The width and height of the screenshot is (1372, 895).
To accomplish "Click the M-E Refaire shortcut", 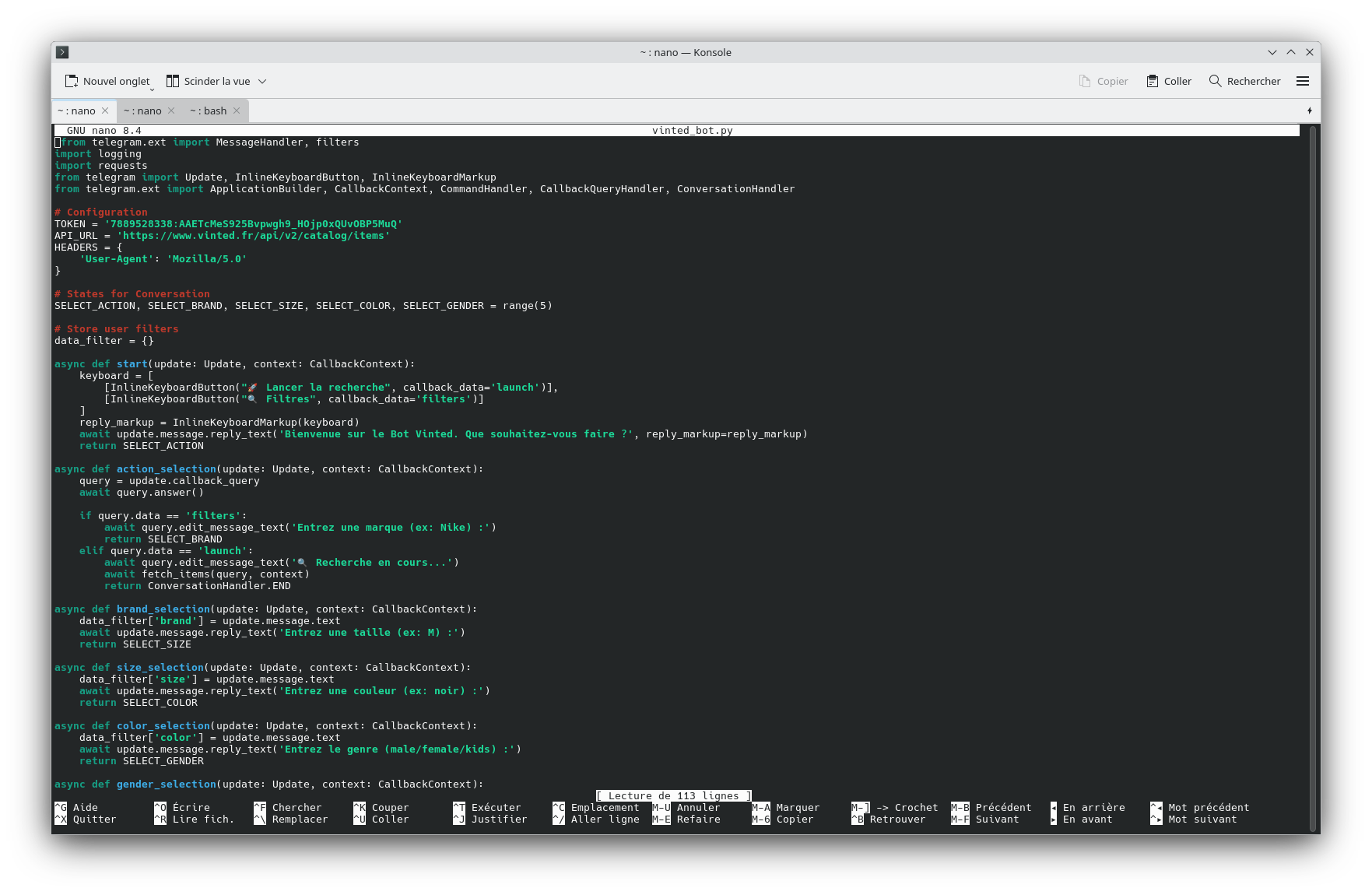I will pyautogui.click(x=686, y=820).
